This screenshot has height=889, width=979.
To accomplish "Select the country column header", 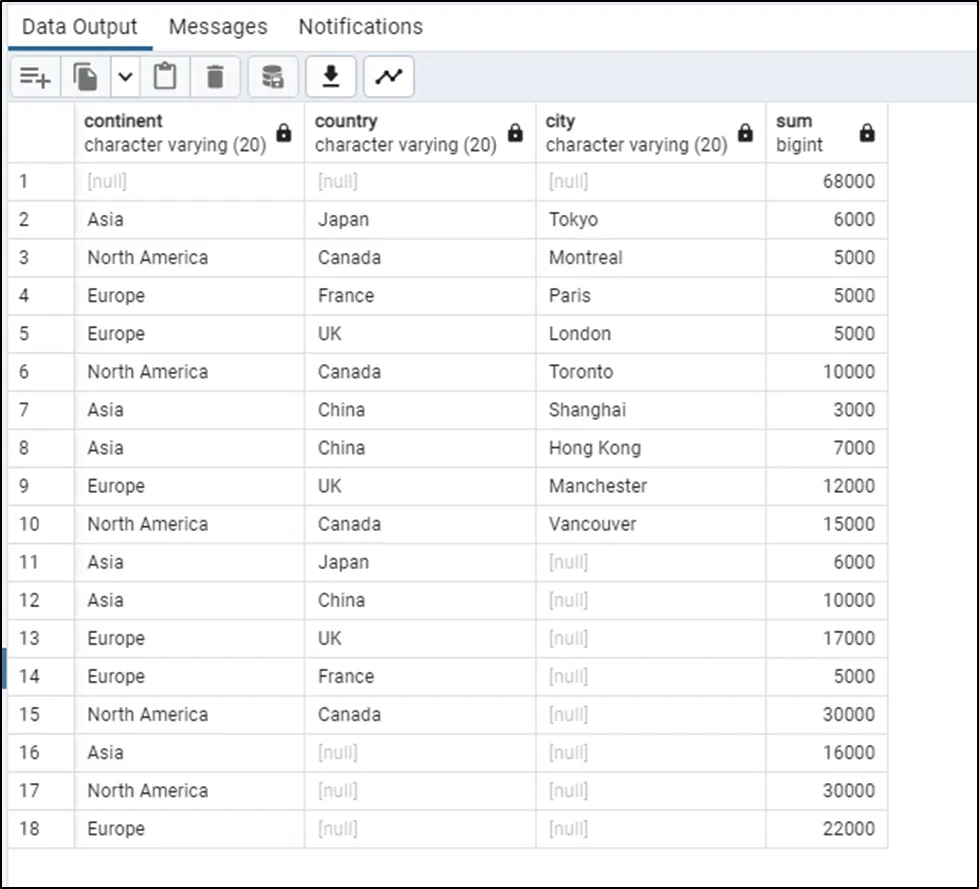I will point(405,132).
